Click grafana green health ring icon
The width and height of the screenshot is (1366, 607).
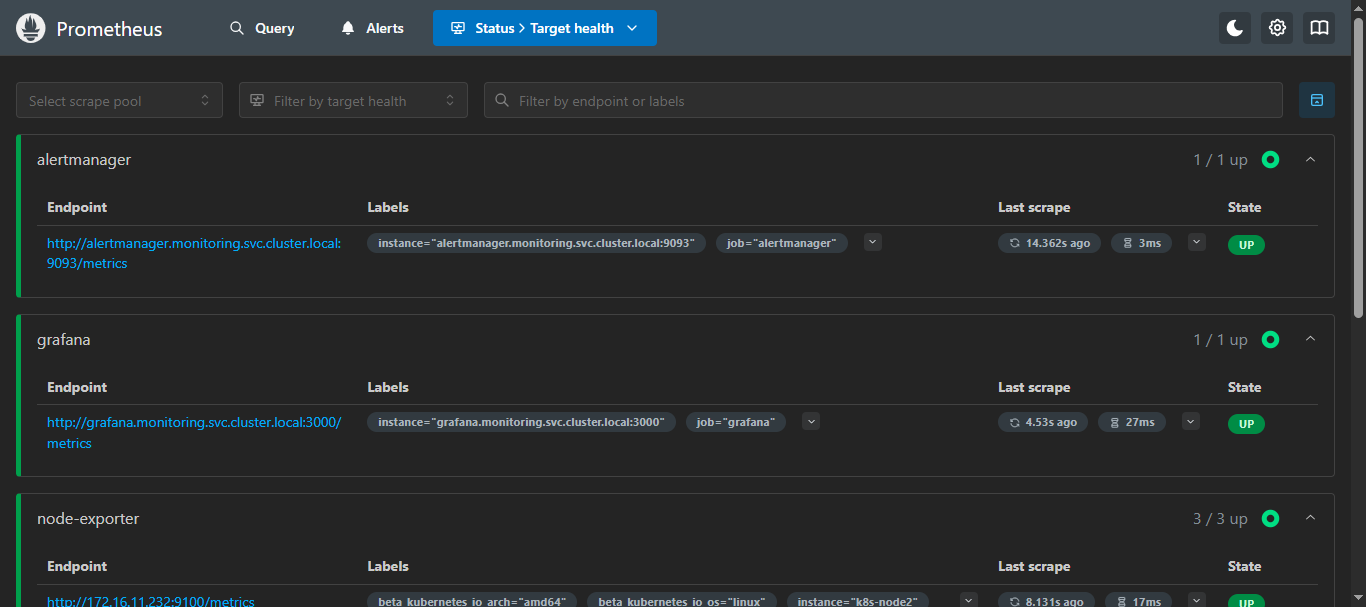(1270, 340)
